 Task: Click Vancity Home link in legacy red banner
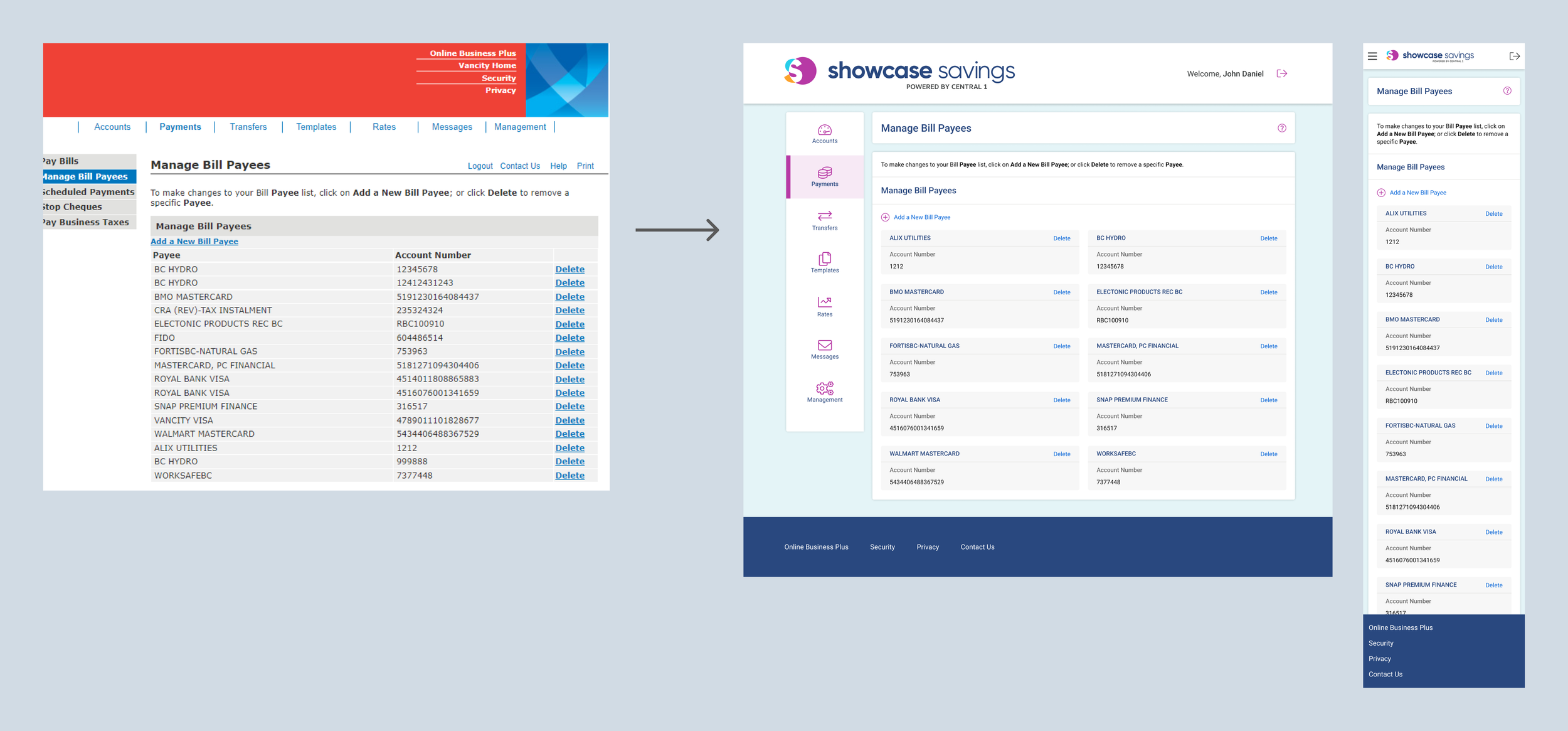tap(487, 65)
